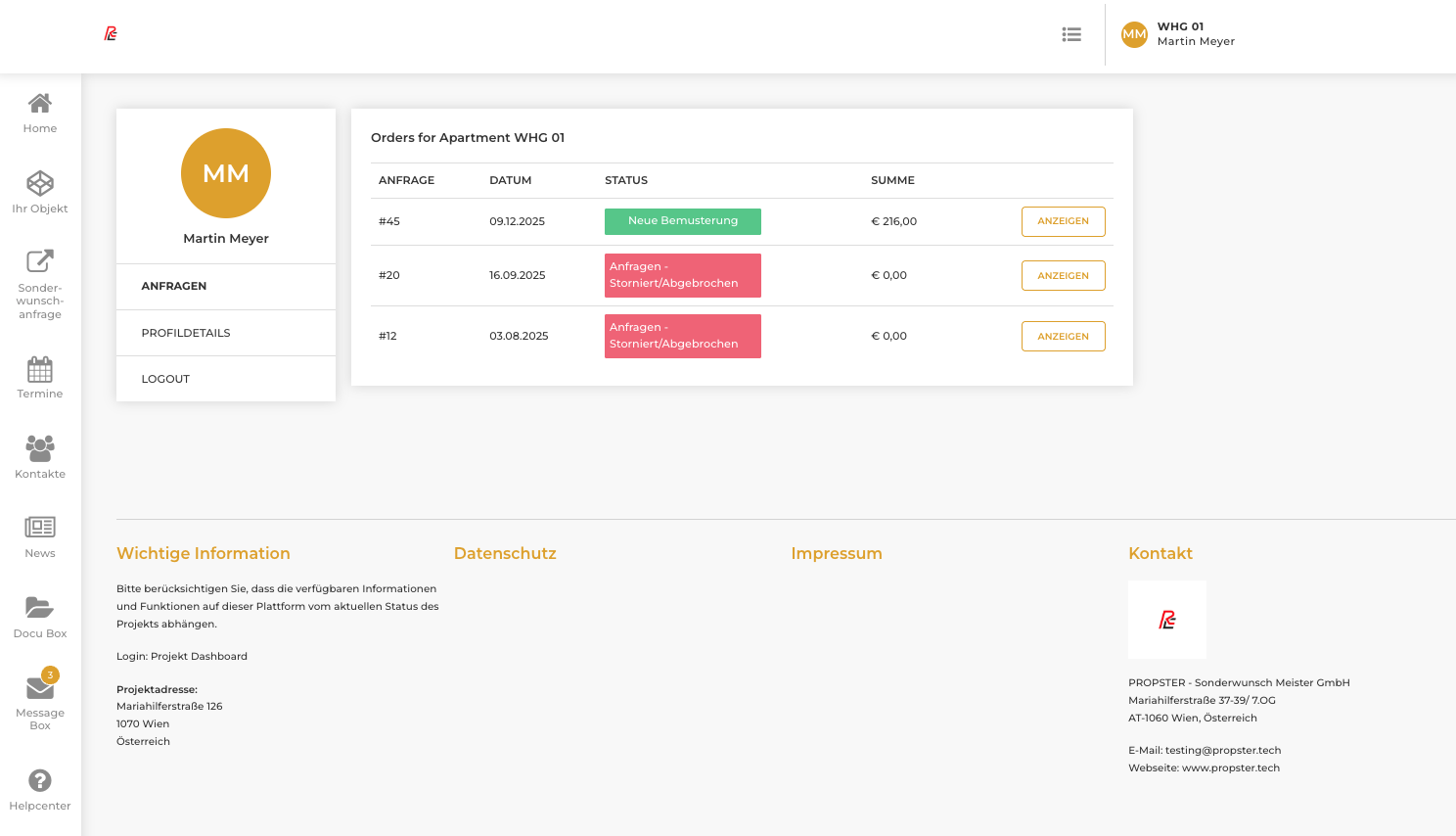Open PROFILDETAILS in the profile menu
Image resolution: width=1456 pixels, height=836 pixels.
click(186, 333)
